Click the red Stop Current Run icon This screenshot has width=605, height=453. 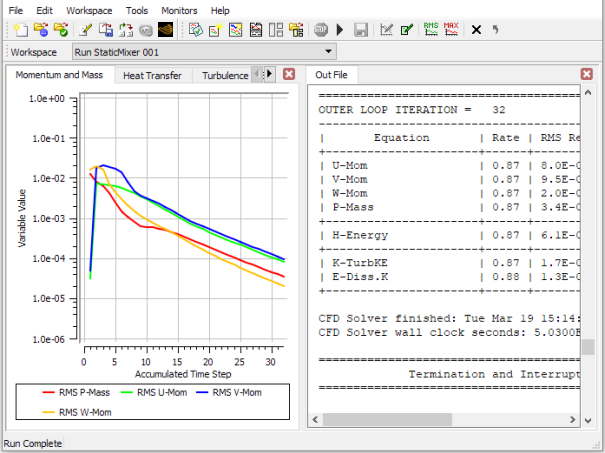(320, 30)
